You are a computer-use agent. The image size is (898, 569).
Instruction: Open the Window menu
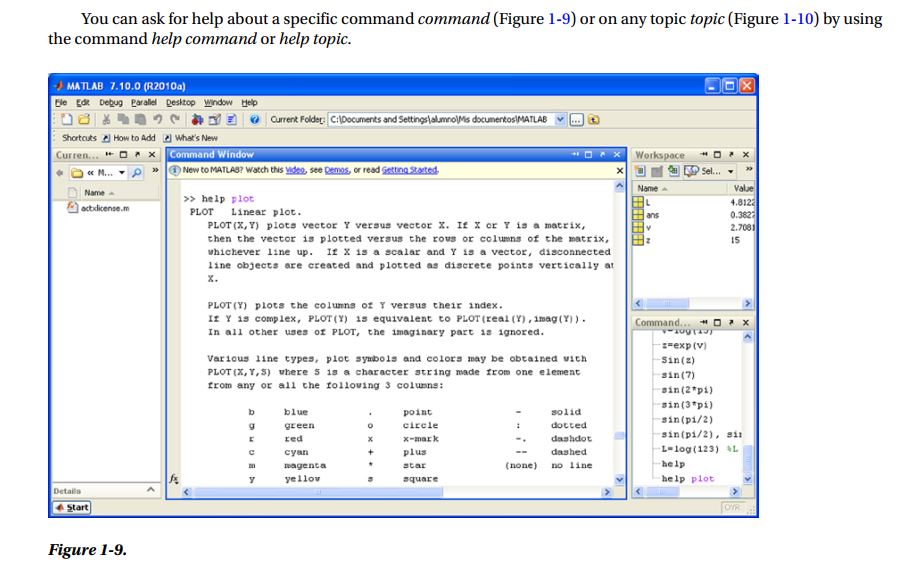tap(218, 102)
